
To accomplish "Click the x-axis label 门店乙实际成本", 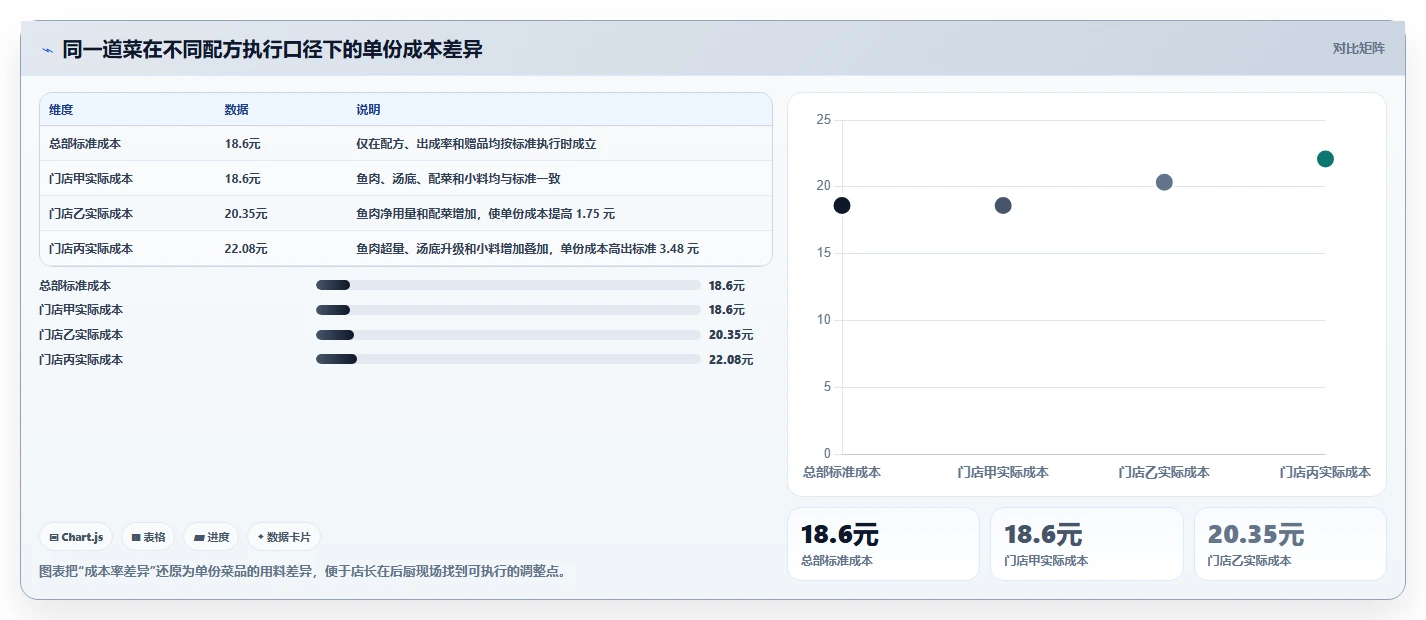I will (x=1164, y=472).
